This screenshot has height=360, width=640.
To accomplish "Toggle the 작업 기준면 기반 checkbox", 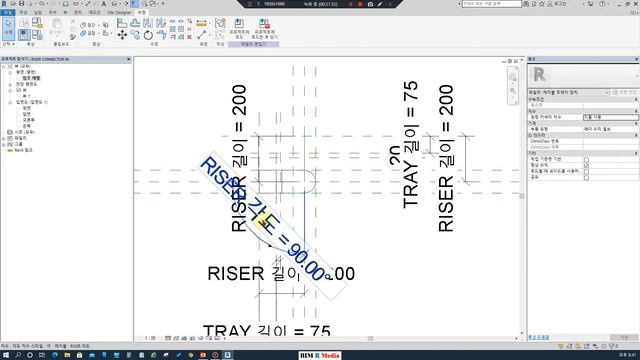I will click(587, 159).
